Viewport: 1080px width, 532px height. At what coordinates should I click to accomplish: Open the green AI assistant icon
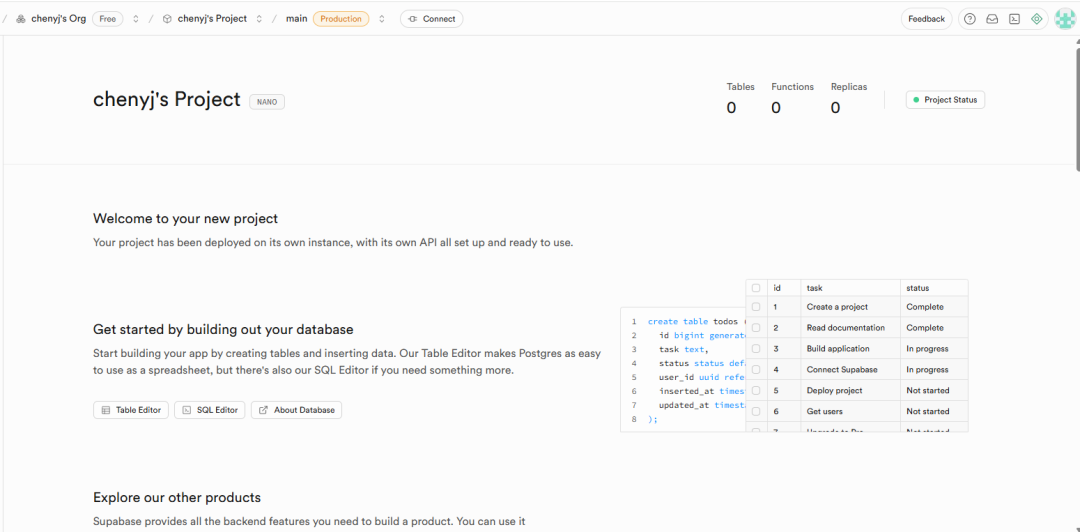click(1036, 19)
